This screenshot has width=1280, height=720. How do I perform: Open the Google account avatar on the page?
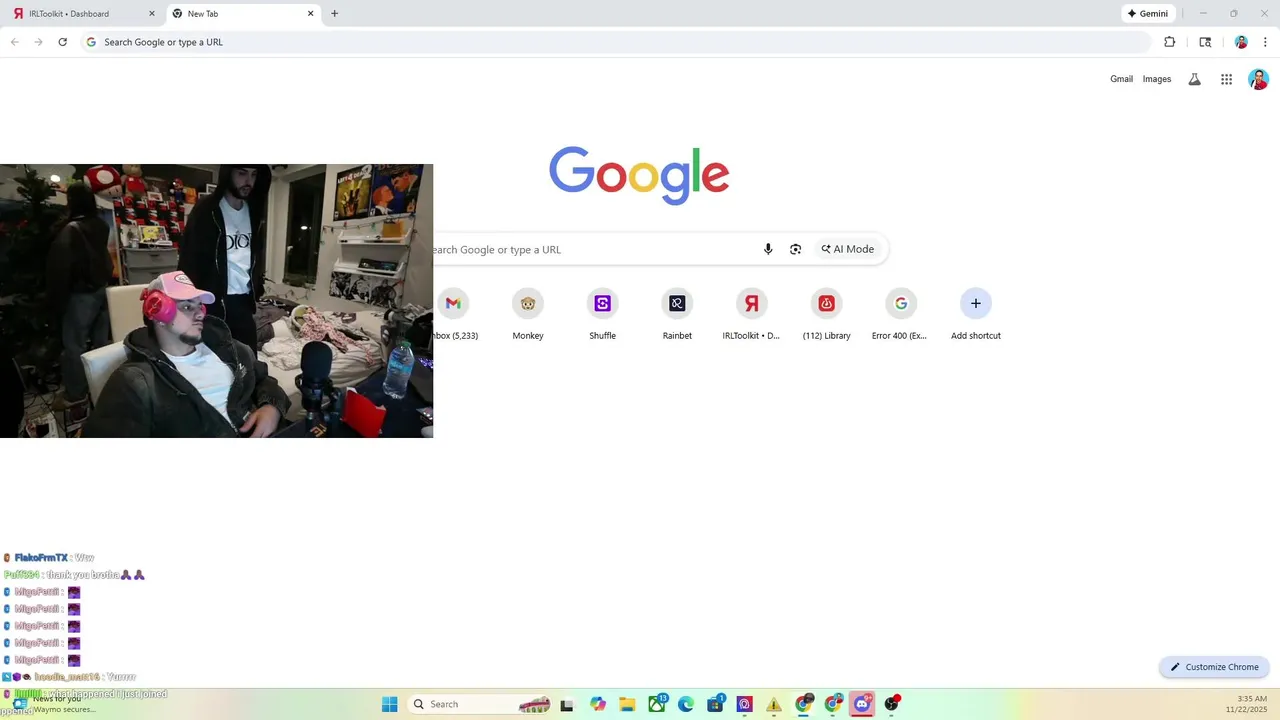point(1258,79)
